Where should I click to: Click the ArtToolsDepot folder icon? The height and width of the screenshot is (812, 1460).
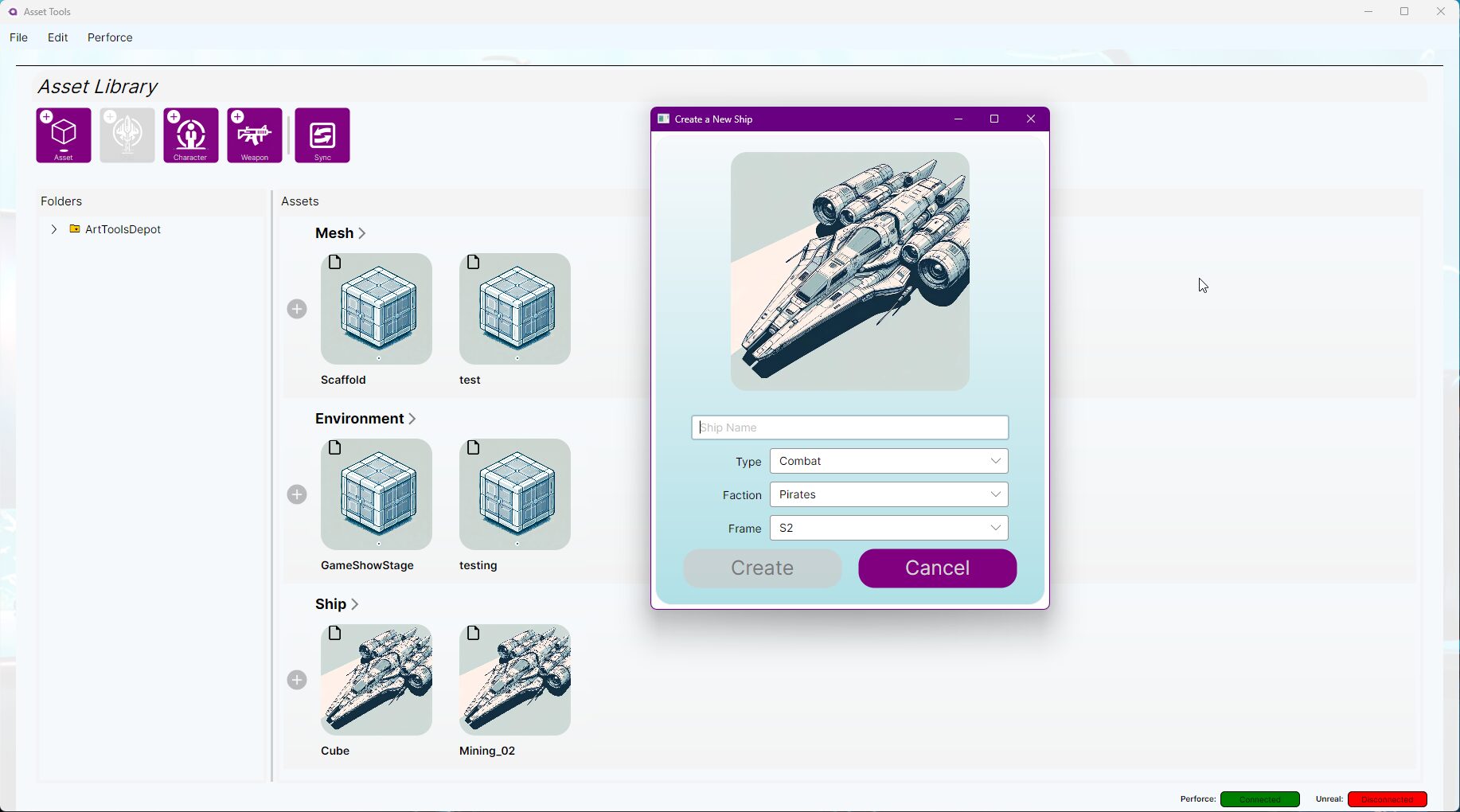click(75, 229)
